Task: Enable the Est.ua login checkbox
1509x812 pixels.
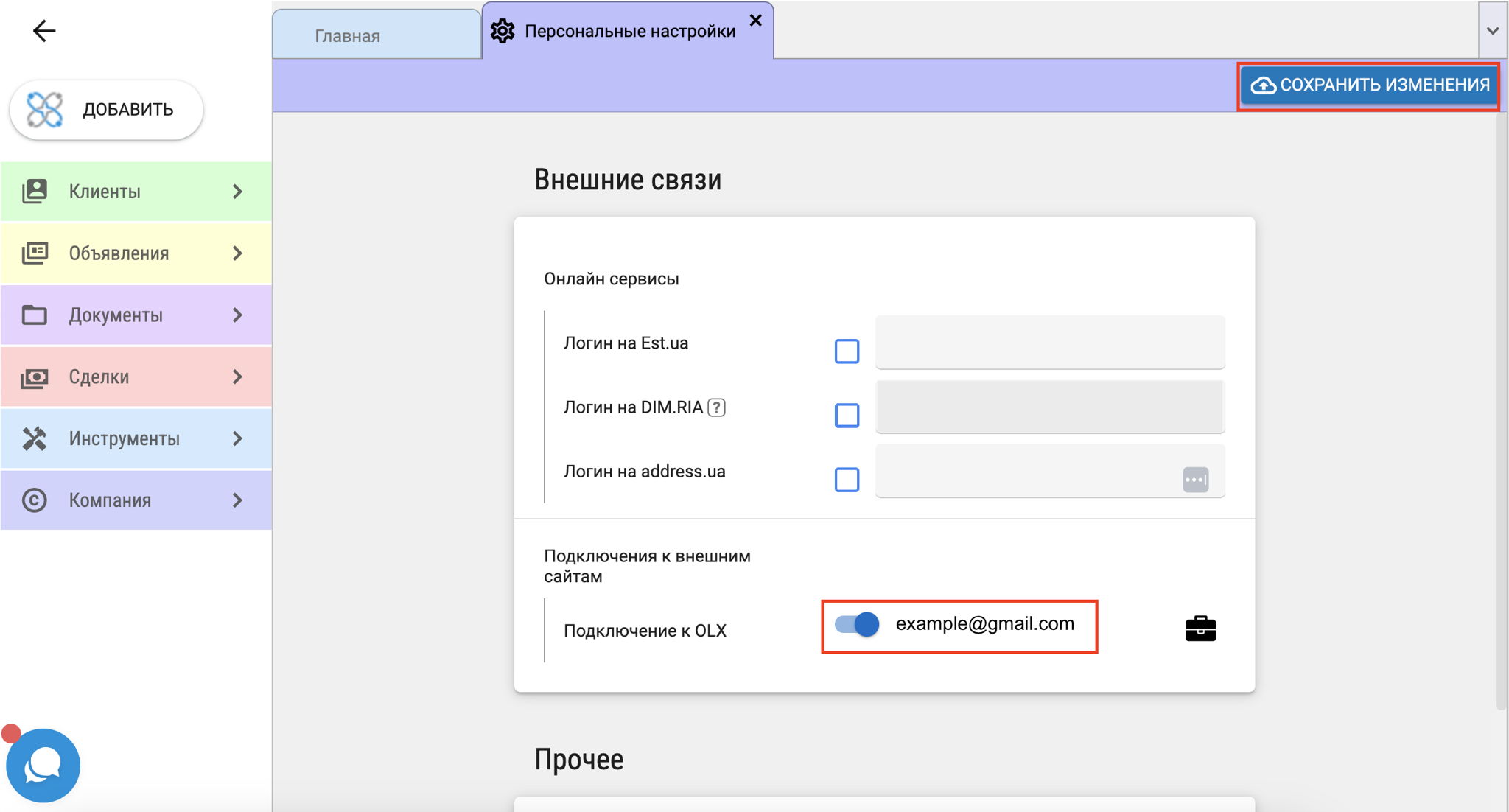Action: click(x=847, y=351)
